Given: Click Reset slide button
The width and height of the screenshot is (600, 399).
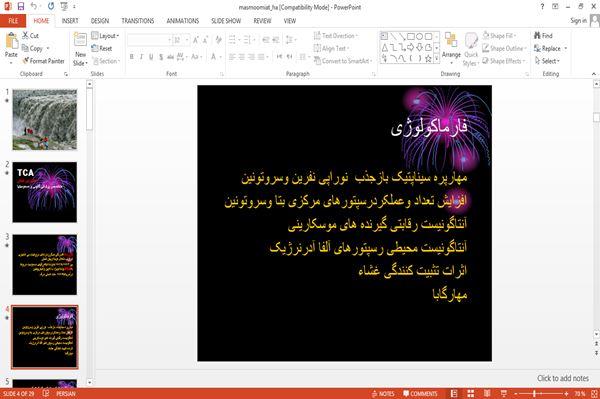Looking at the screenshot, I should (102, 48).
